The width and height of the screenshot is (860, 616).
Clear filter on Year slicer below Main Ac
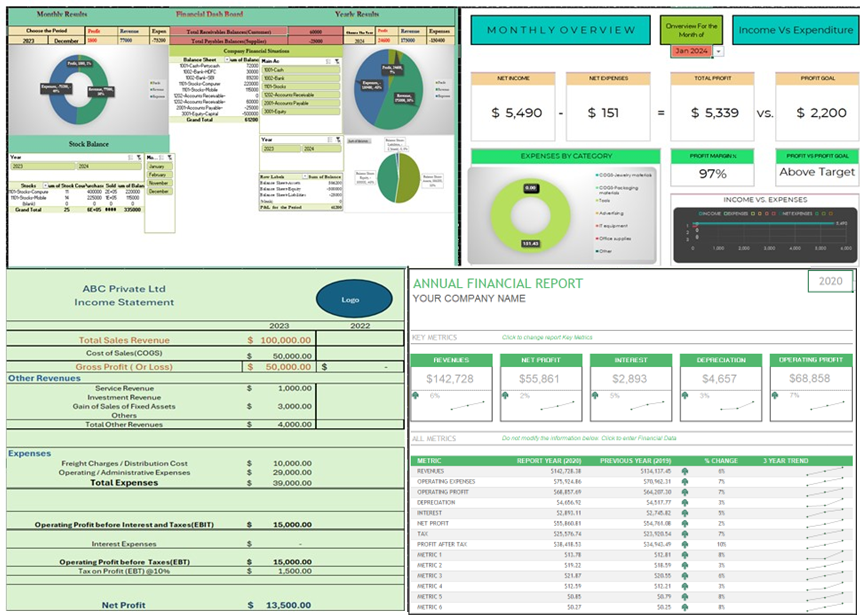[338, 140]
